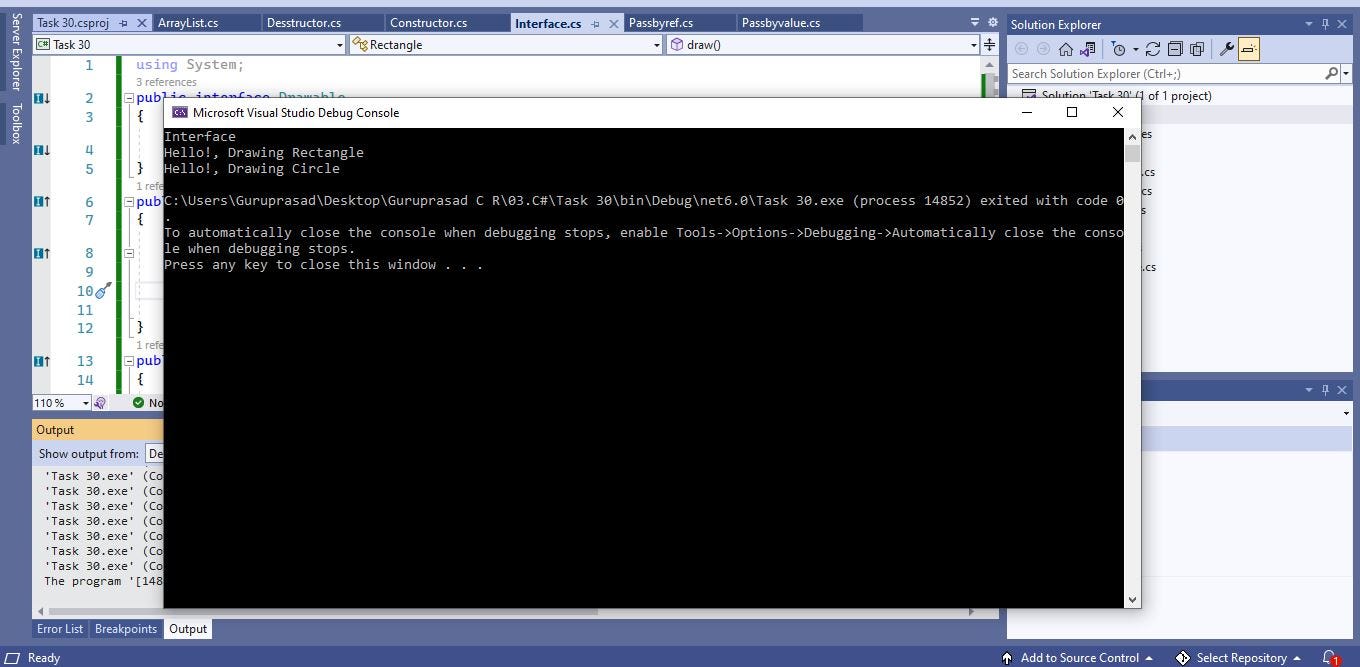Focus the Search Solution Explorer field
The height and width of the screenshot is (667, 1360).
[1166, 73]
